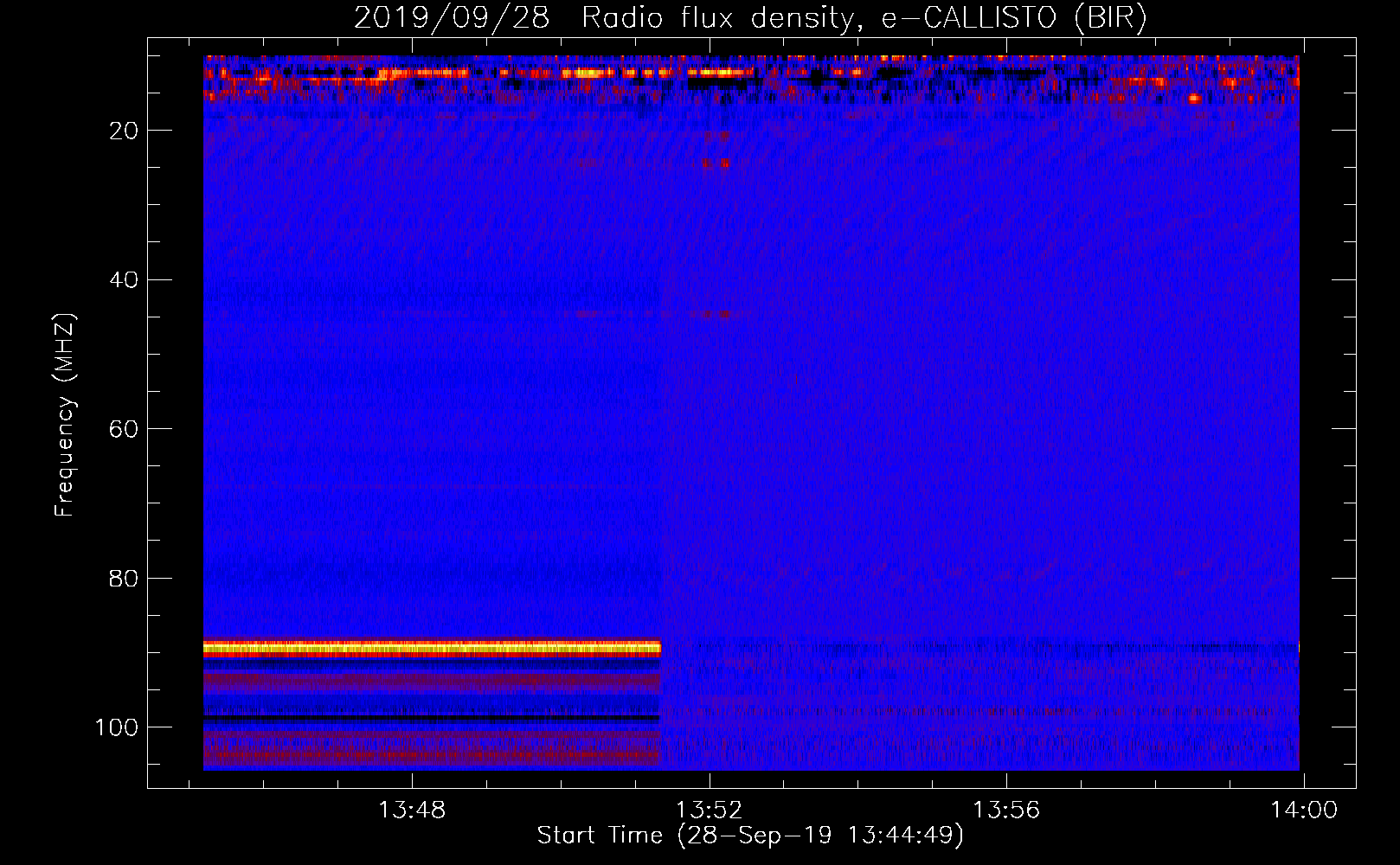Click the plot title '2019/09/28 Radio flux density'

pyautogui.click(x=750, y=17)
